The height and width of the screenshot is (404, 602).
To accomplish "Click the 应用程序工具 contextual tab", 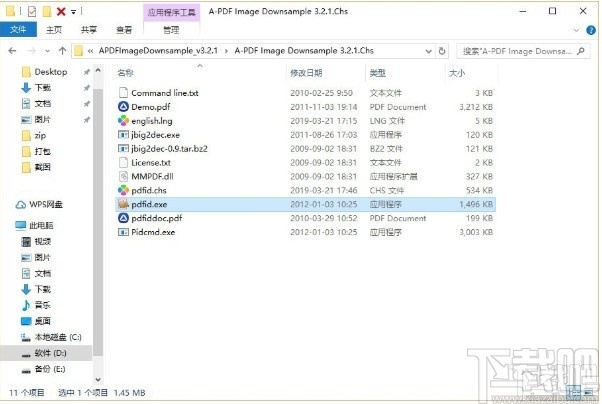I will (x=171, y=12).
